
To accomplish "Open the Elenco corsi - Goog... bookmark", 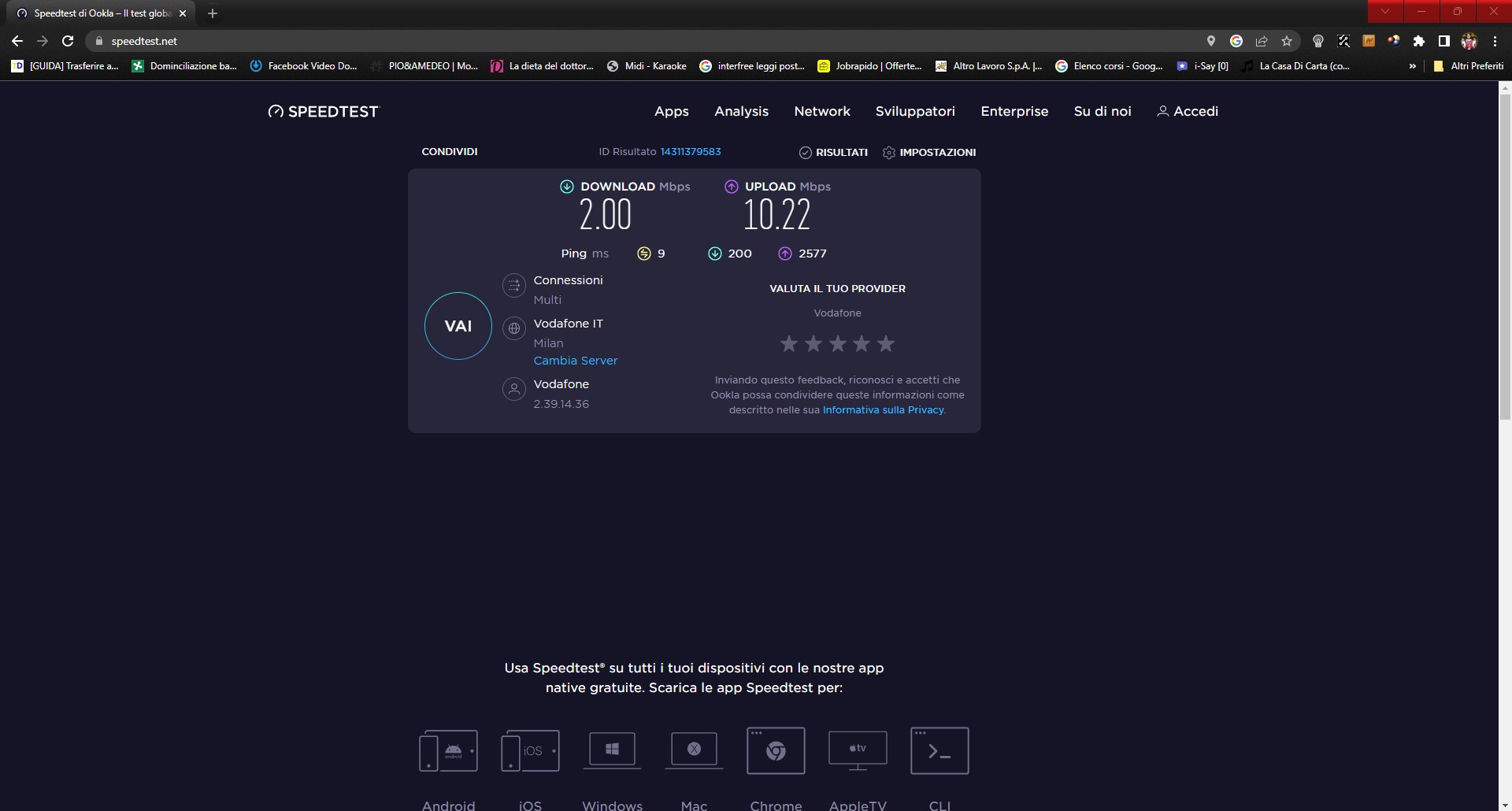I will 1109,66.
